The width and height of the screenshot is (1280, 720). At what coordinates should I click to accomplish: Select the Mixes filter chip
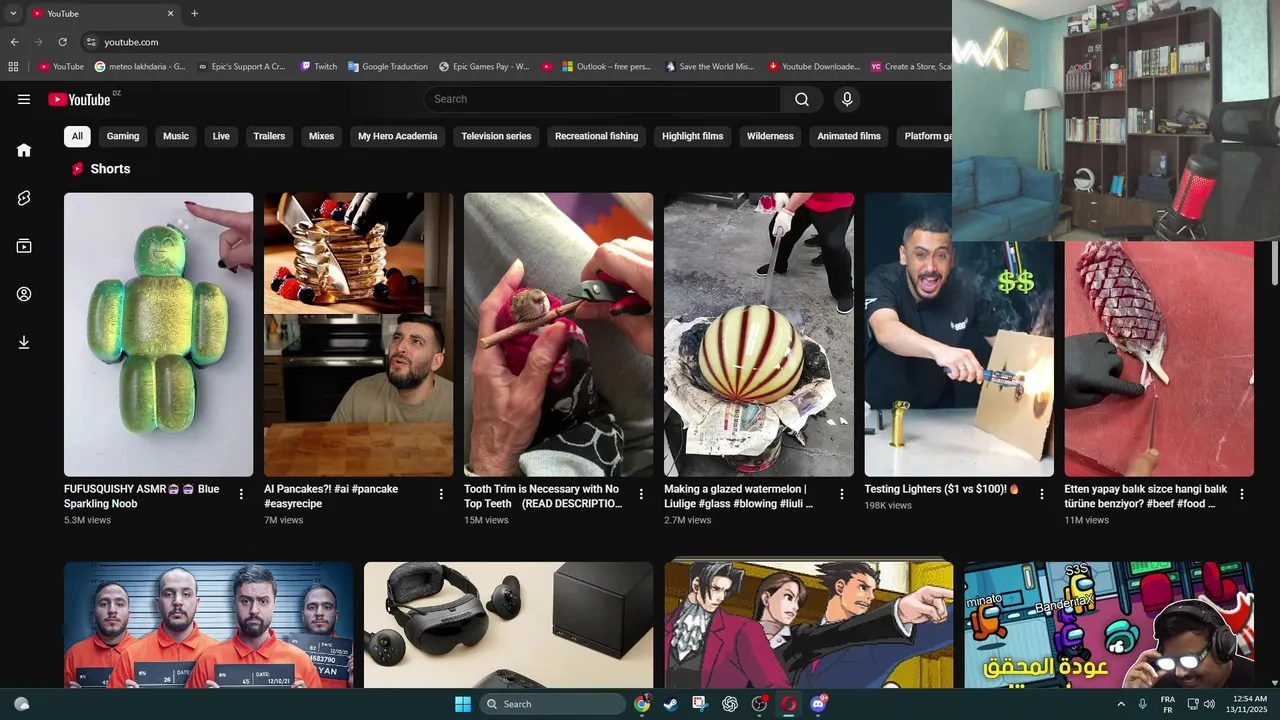321,136
